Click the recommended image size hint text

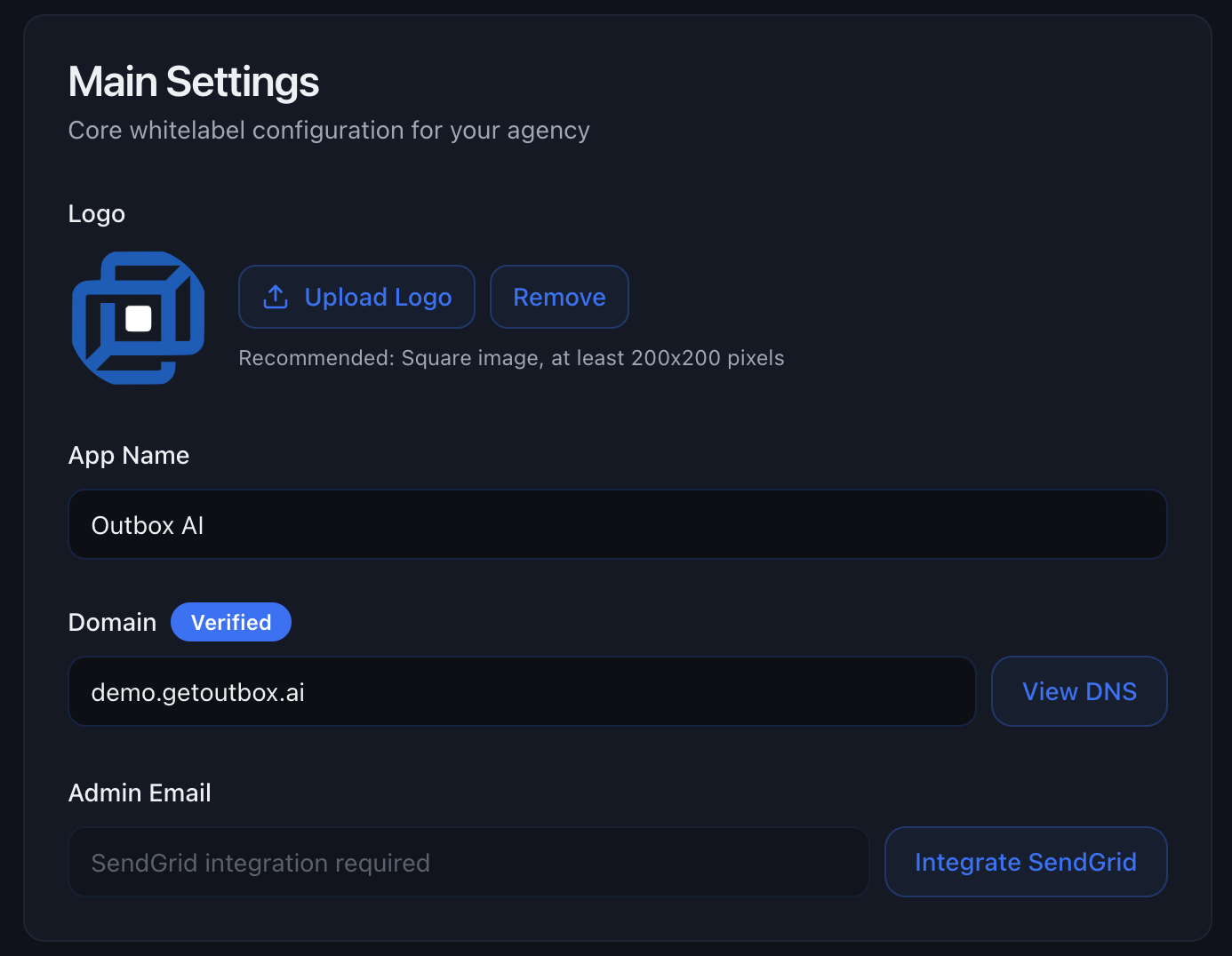click(511, 358)
